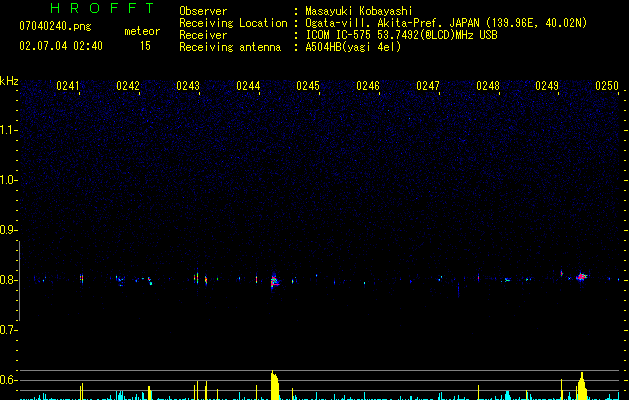
Task: Click the kHz axis unit label
Action: 9,81
